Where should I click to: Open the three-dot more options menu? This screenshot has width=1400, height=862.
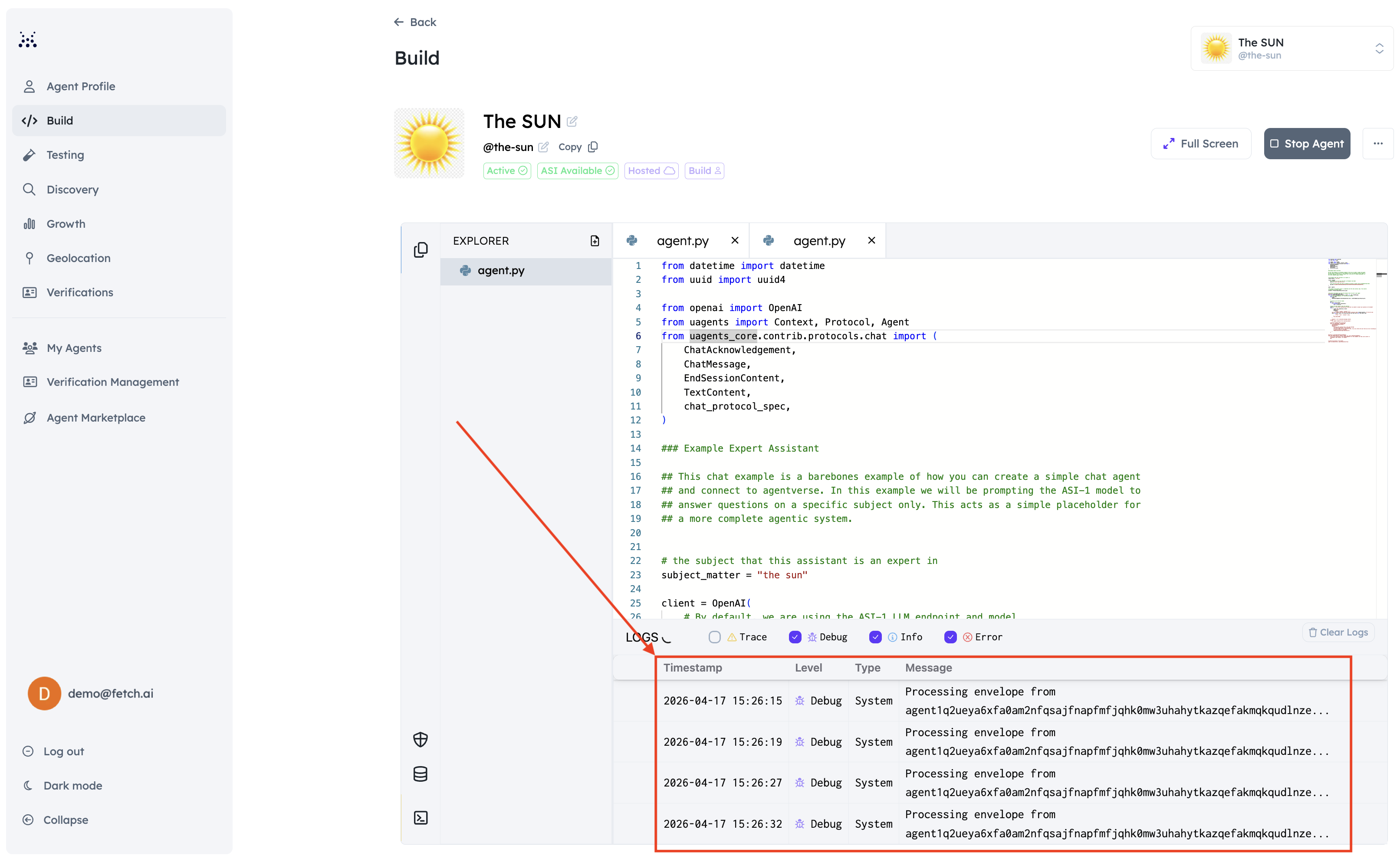(x=1378, y=144)
